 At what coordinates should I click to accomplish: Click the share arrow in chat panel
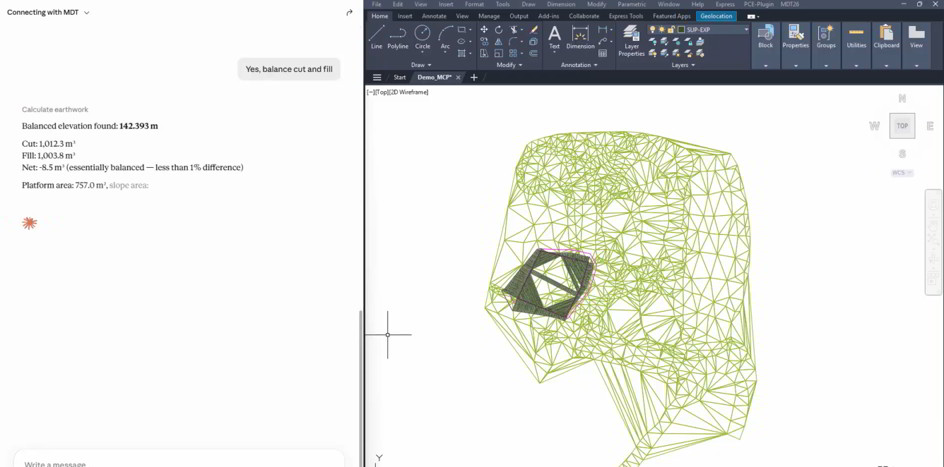click(349, 12)
